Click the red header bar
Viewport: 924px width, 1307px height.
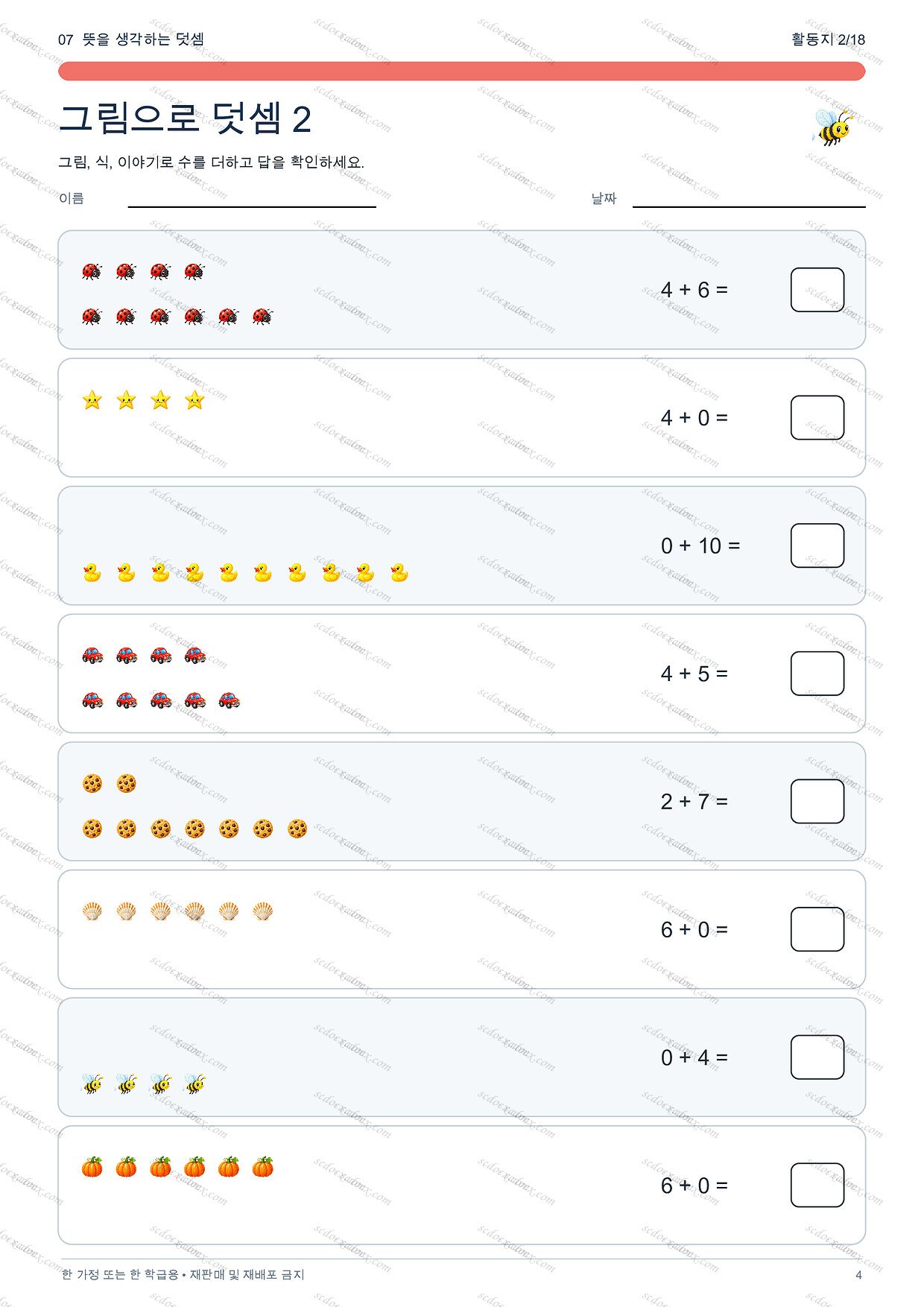pos(462,71)
